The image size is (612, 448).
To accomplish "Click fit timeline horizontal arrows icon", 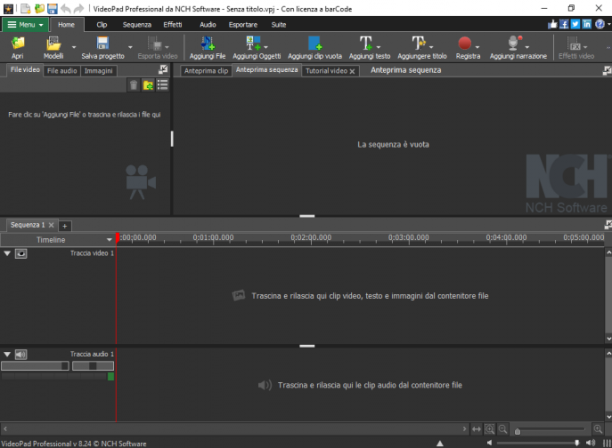I will (x=476, y=430).
